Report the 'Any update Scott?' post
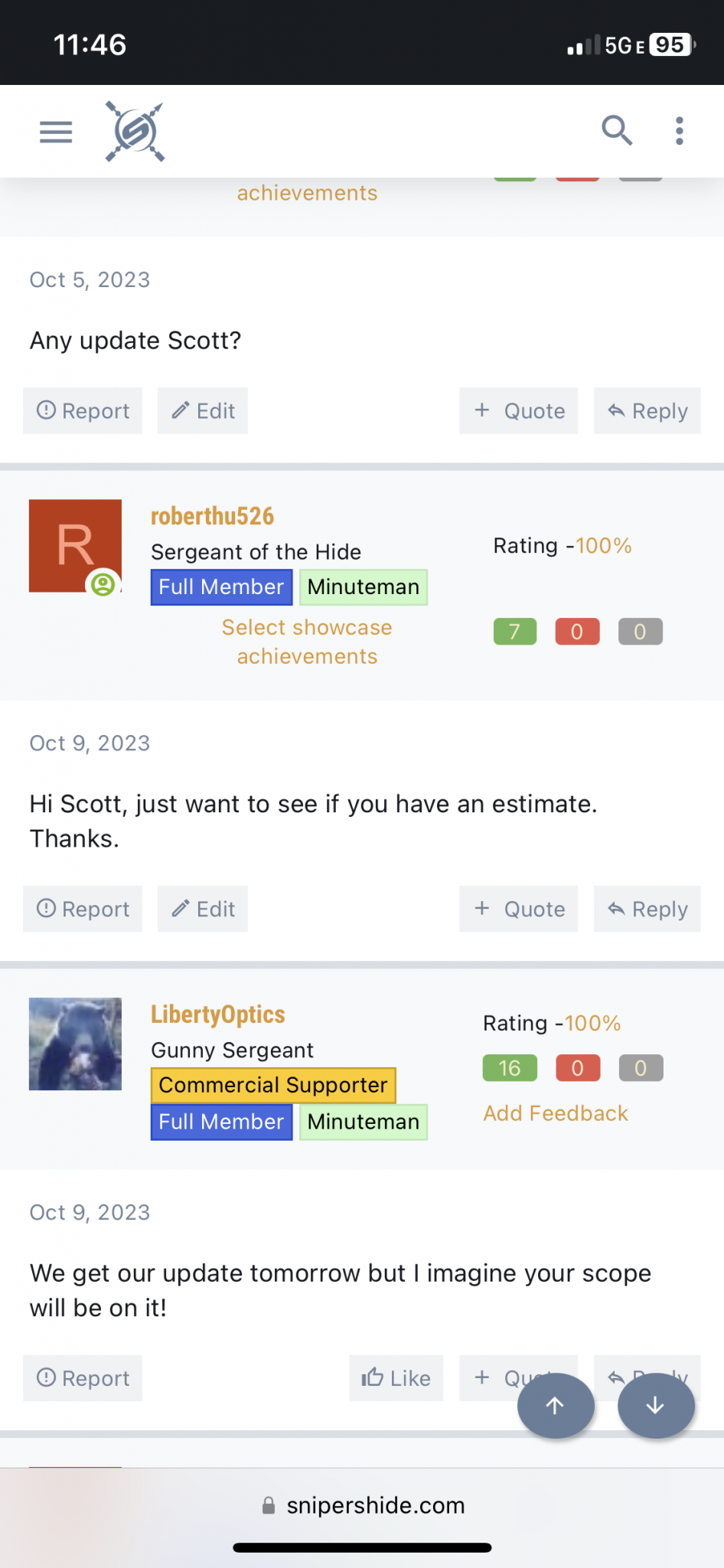Viewport: 724px width, 1568px height. click(83, 411)
